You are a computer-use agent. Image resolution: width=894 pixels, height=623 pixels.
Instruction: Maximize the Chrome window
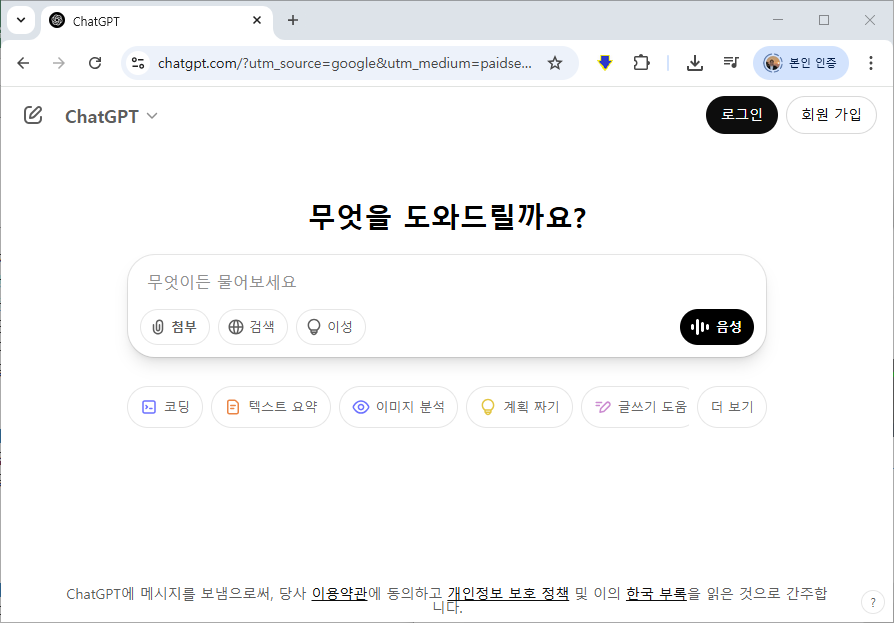pos(824,20)
